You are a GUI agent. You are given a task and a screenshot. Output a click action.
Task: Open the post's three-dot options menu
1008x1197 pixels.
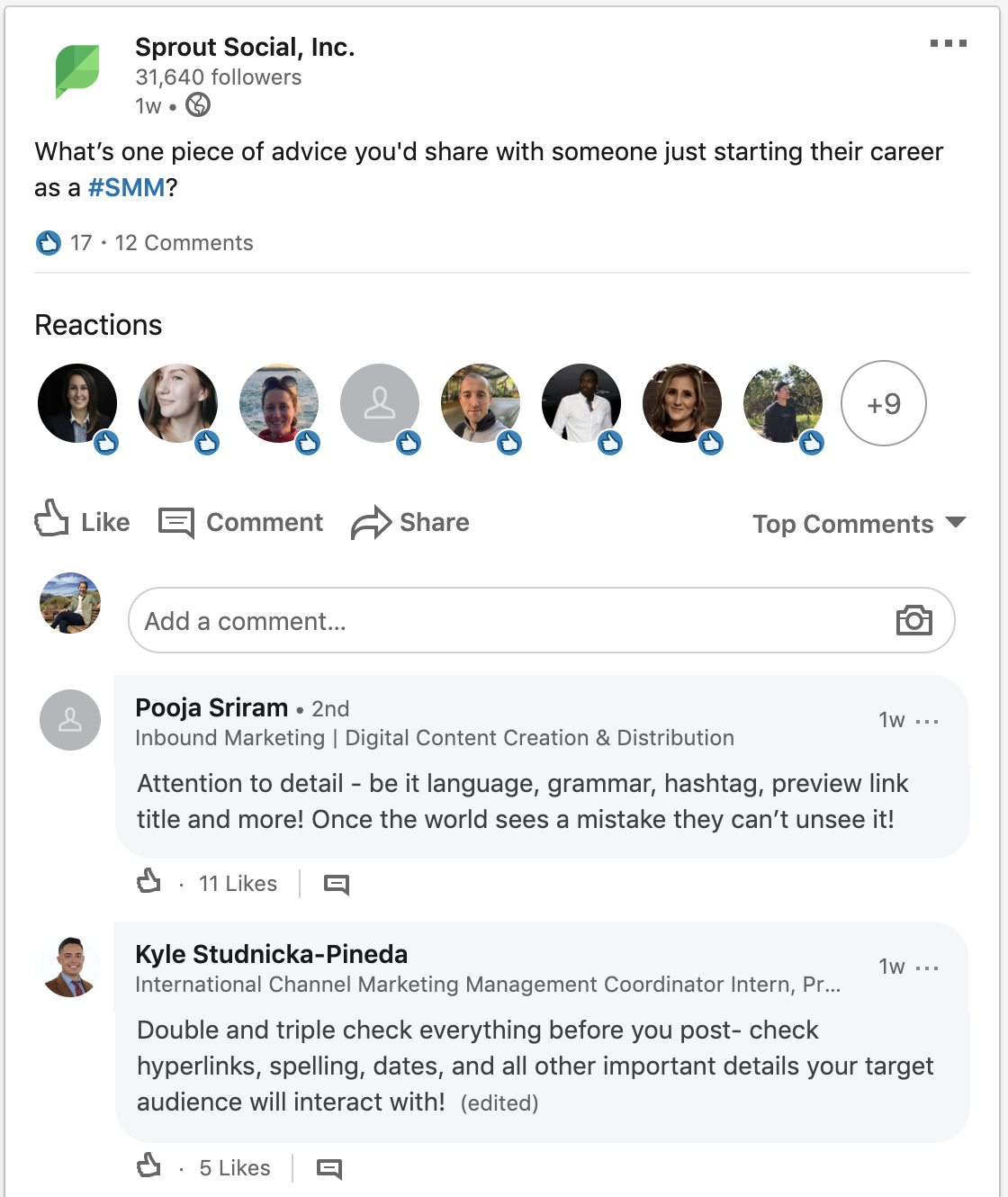tap(948, 43)
